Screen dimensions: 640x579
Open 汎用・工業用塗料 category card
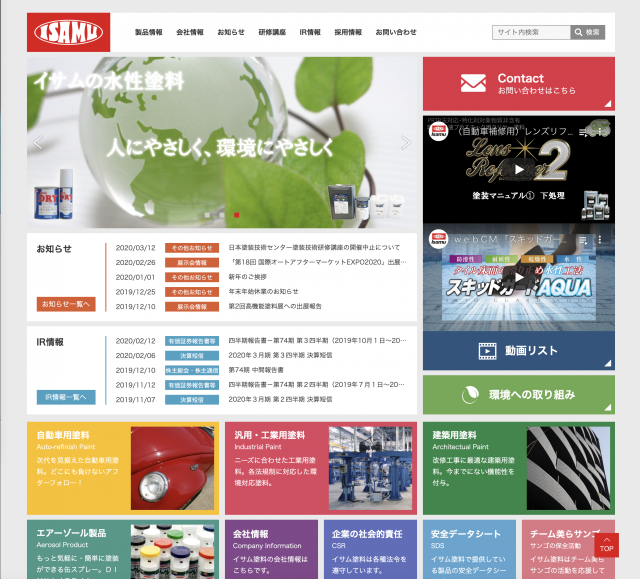(321, 468)
